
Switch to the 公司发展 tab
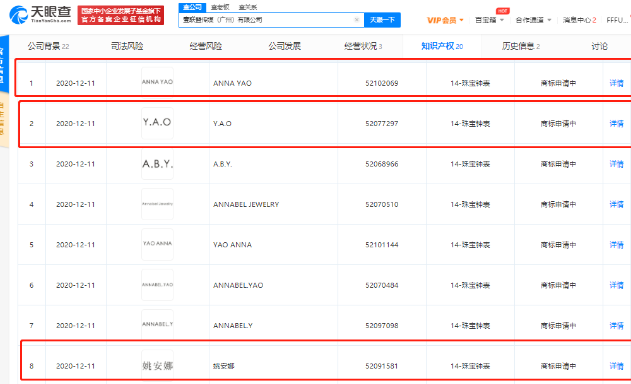click(285, 46)
